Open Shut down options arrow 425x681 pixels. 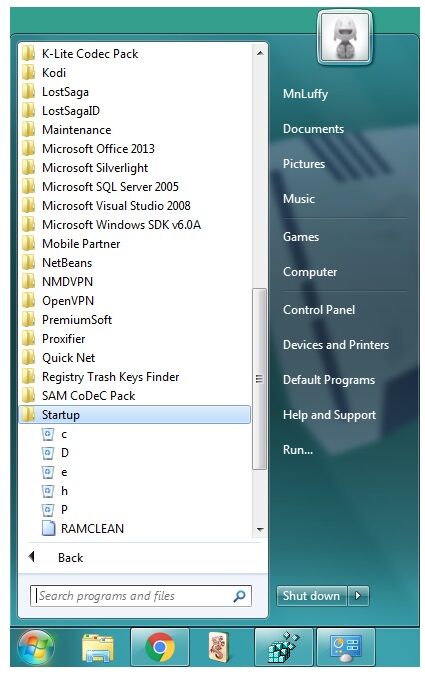(358, 595)
